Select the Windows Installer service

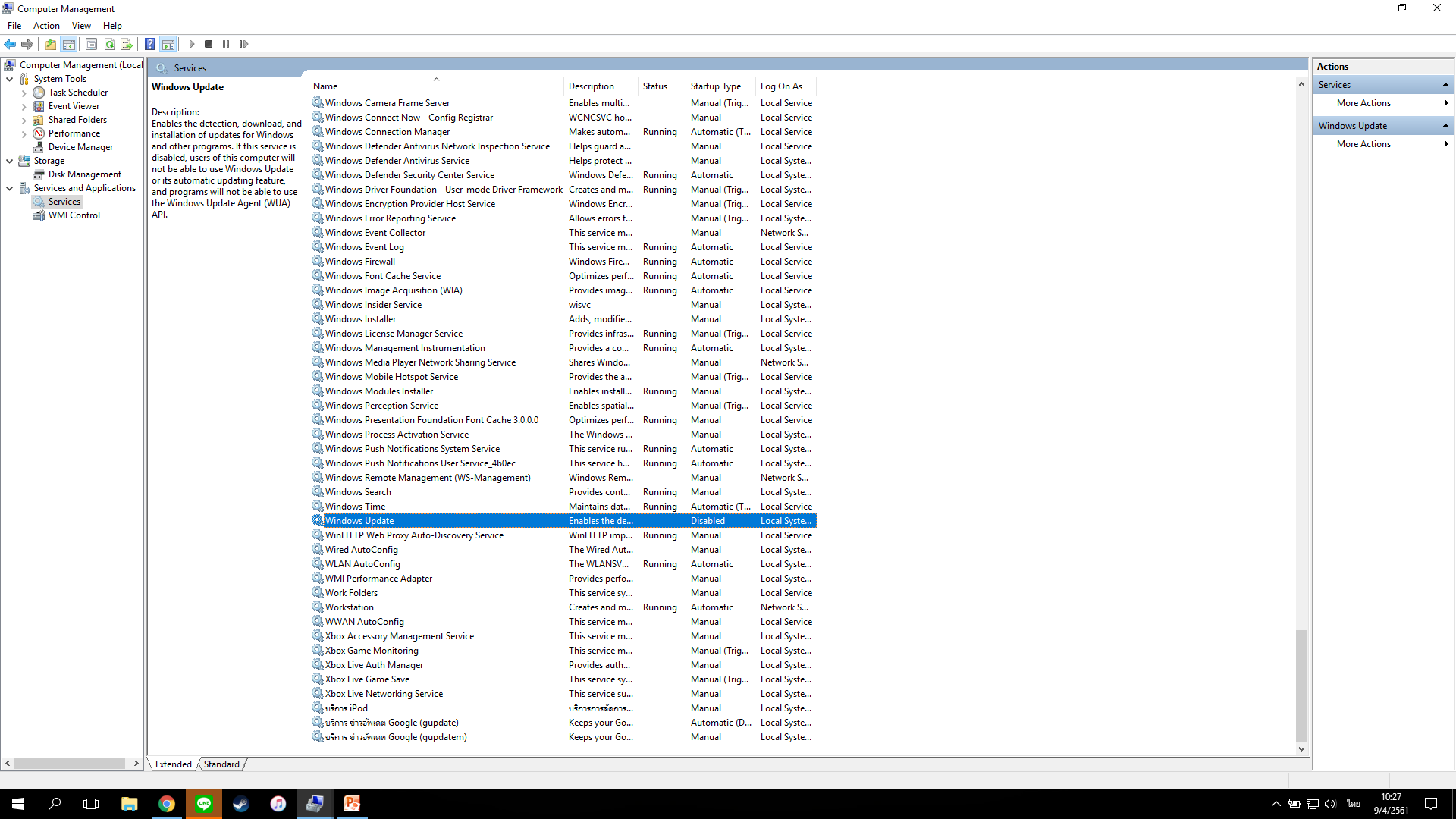click(x=563, y=319)
